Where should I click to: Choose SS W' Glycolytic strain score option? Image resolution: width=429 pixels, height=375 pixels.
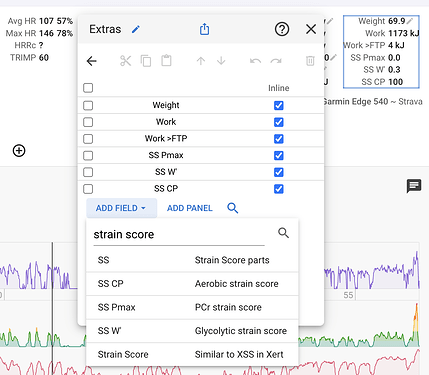192,331
